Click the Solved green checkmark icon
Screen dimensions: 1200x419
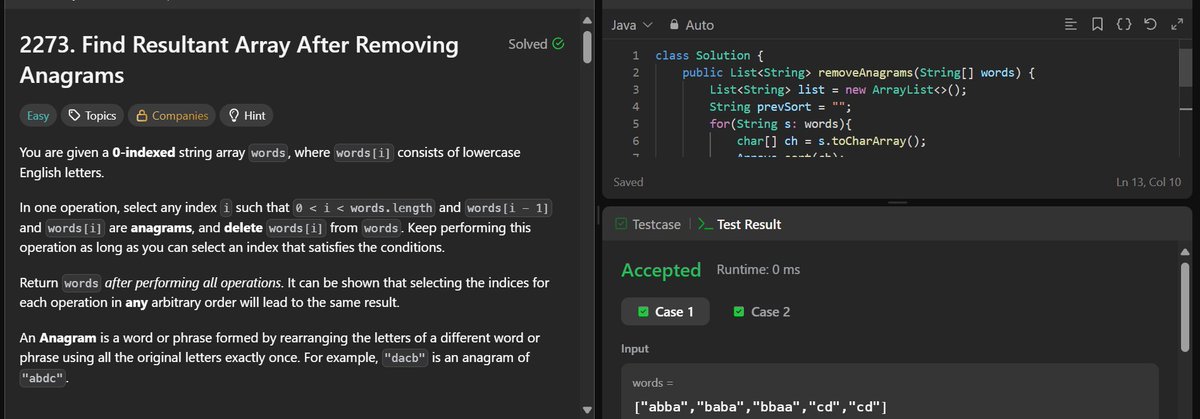(x=558, y=44)
